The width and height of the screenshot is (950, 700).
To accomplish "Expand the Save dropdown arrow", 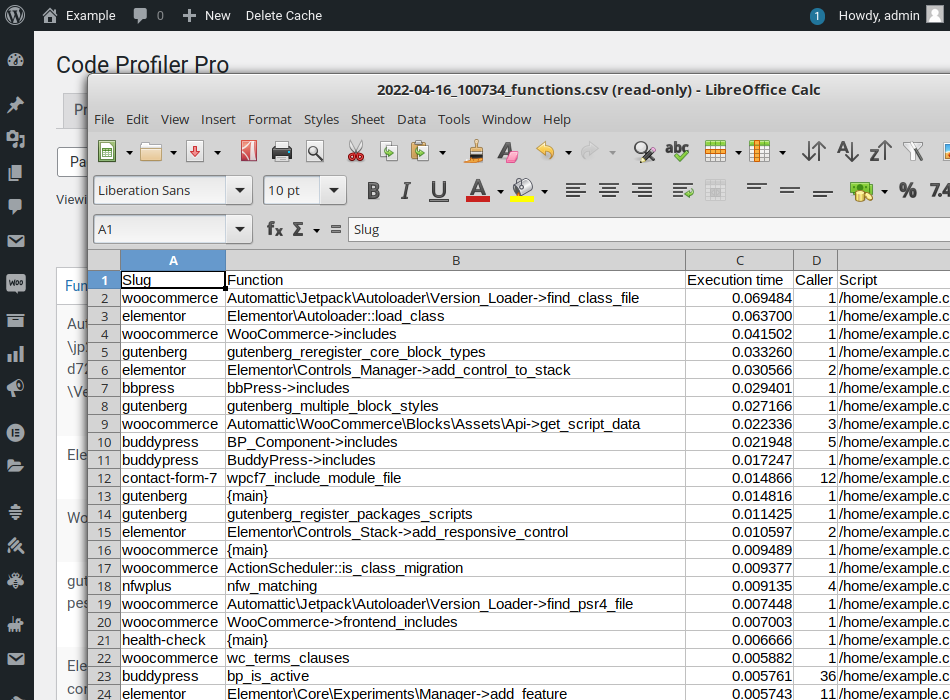I will [218, 153].
